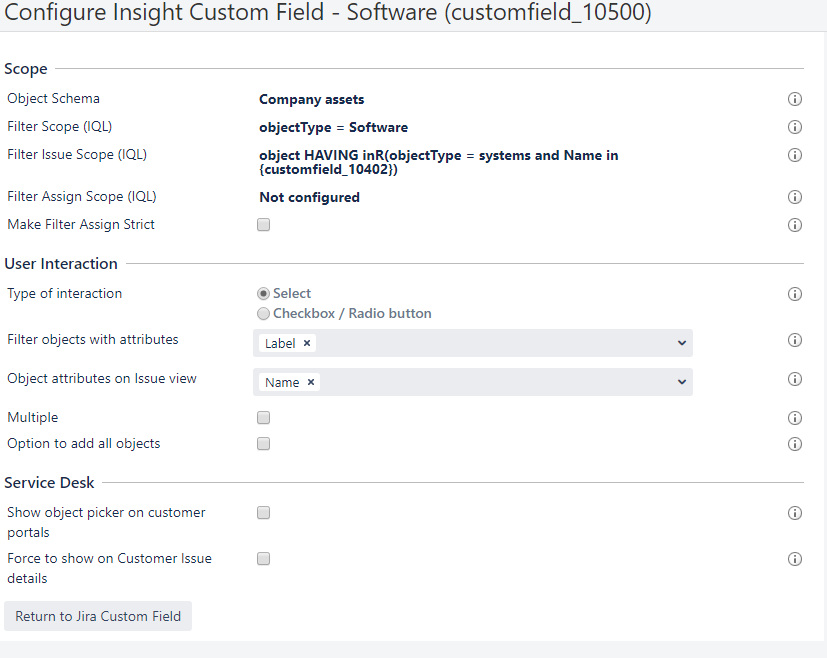Click inside the Filter objects attributes field
This screenshot has width=827, height=658.
pos(473,343)
